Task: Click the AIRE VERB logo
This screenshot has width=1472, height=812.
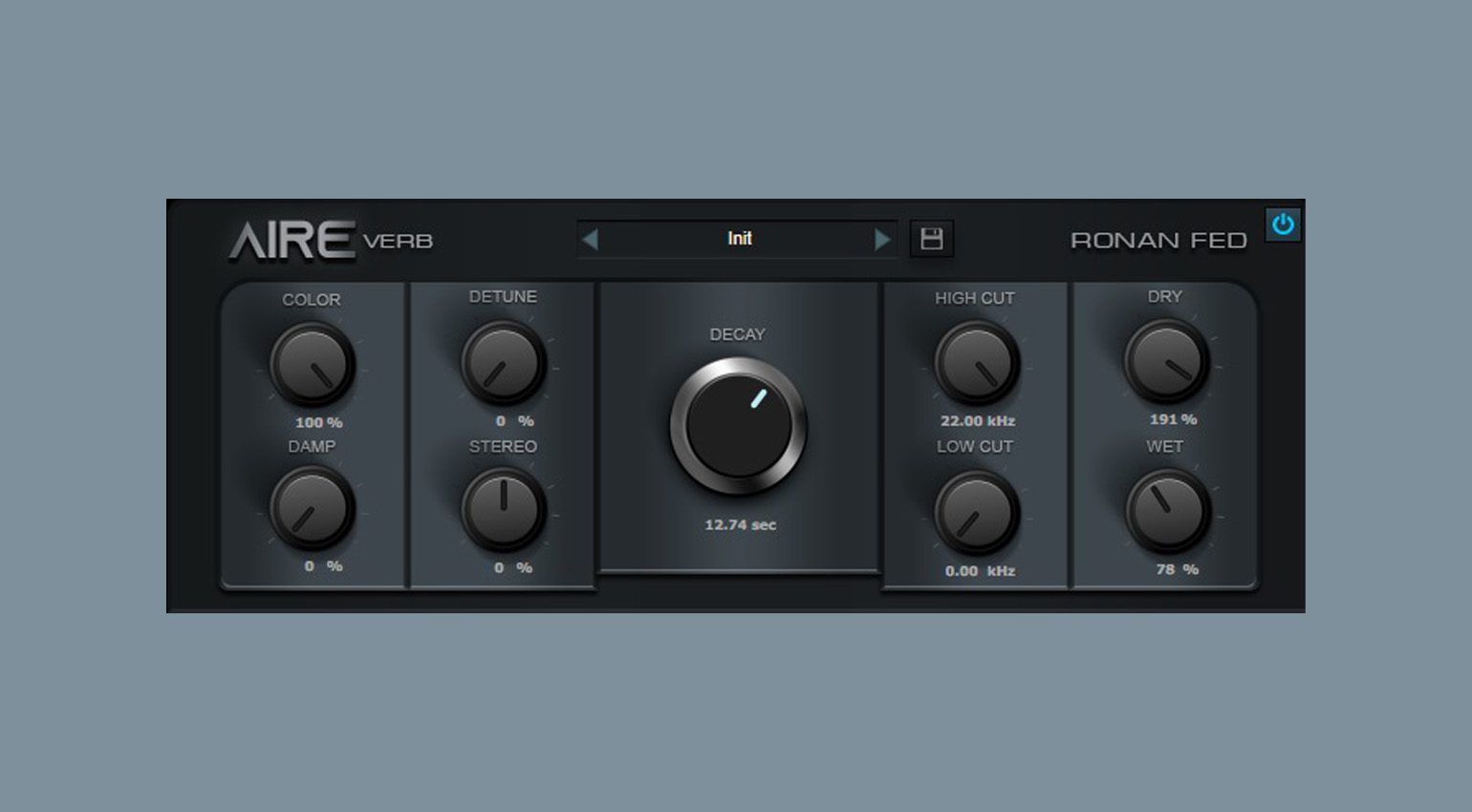Action: pos(330,241)
